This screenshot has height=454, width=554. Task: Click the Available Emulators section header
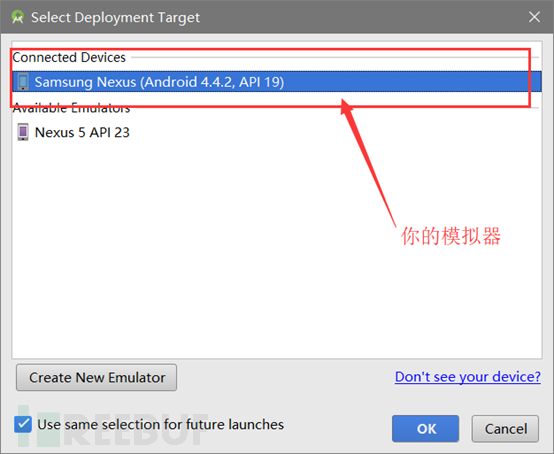pos(71,108)
